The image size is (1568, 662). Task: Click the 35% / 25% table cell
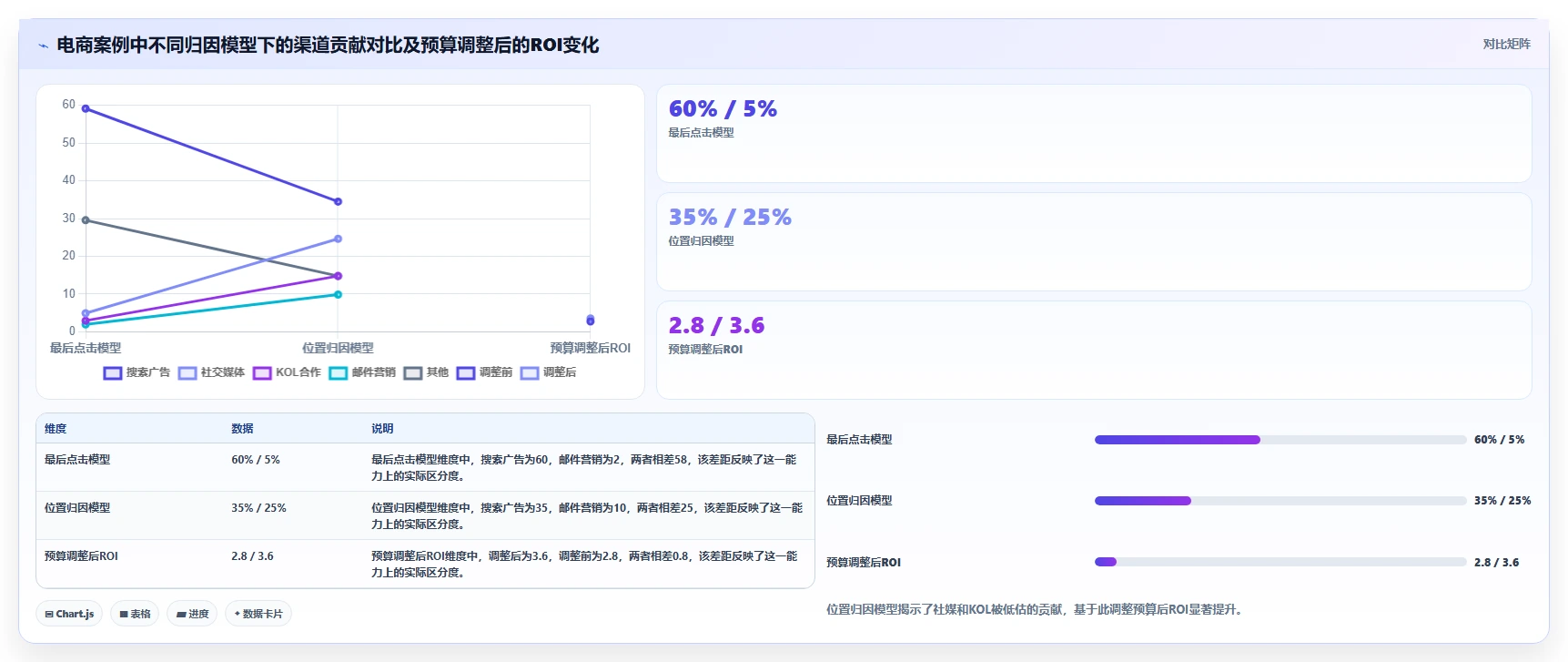point(258,508)
